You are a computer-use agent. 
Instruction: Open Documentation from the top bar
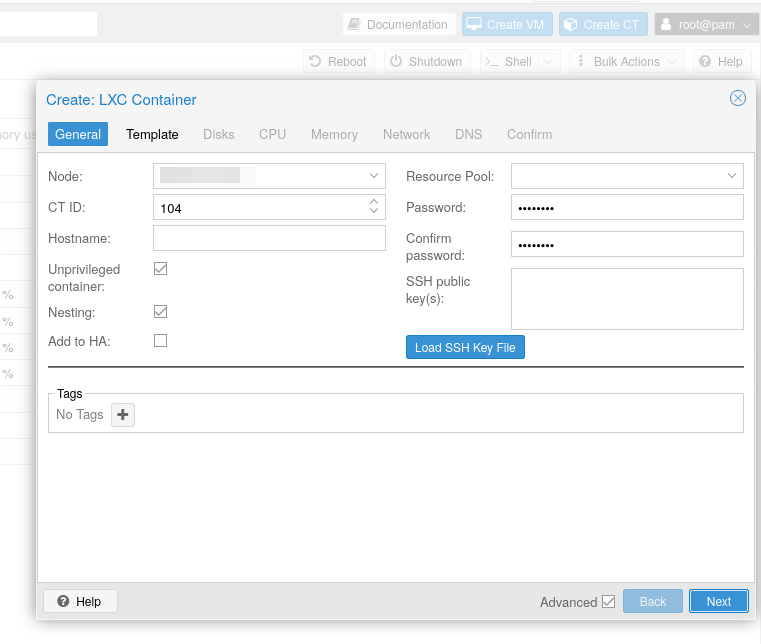tap(399, 24)
